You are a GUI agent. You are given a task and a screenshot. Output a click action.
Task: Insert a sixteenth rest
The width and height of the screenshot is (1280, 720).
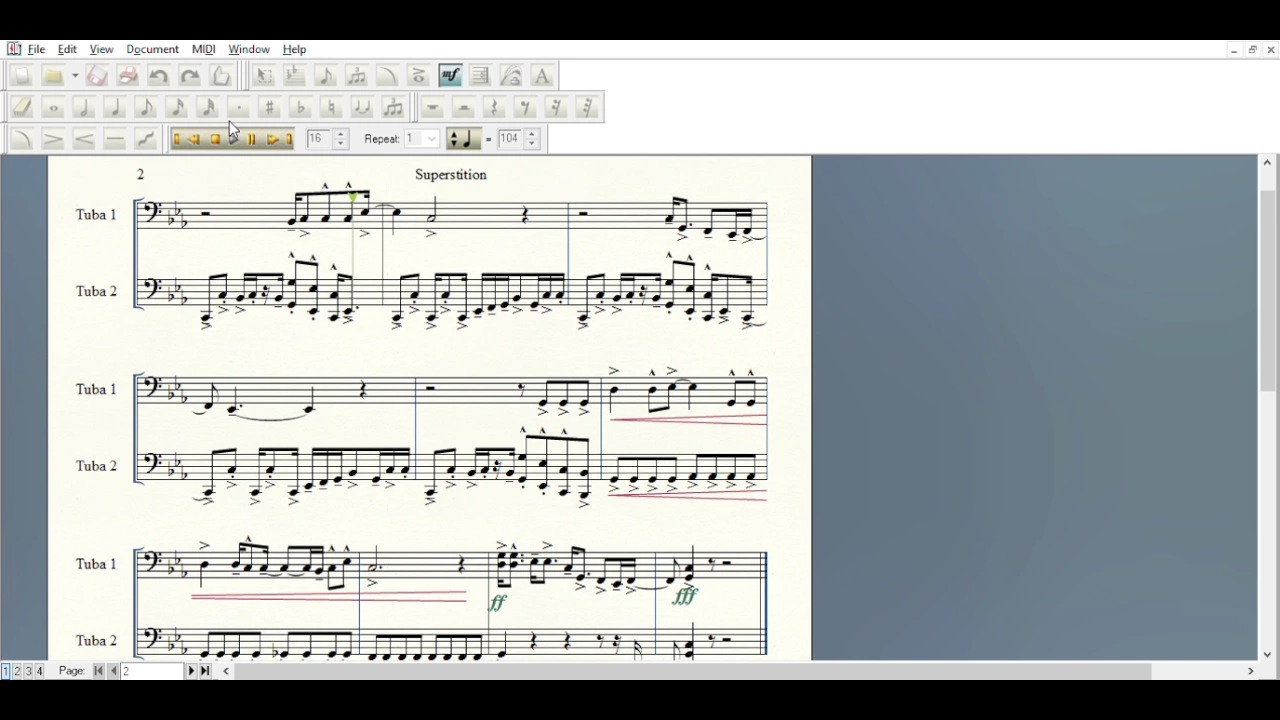tap(557, 107)
